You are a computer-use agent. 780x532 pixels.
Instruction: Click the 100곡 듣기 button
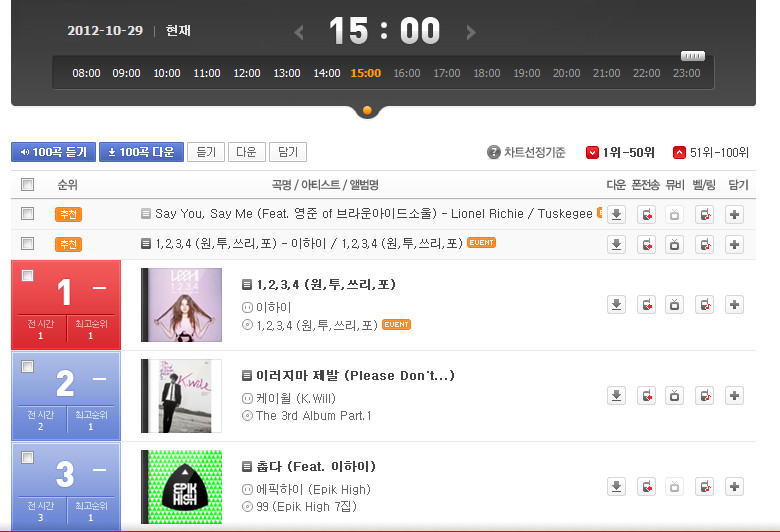pos(53,152)
